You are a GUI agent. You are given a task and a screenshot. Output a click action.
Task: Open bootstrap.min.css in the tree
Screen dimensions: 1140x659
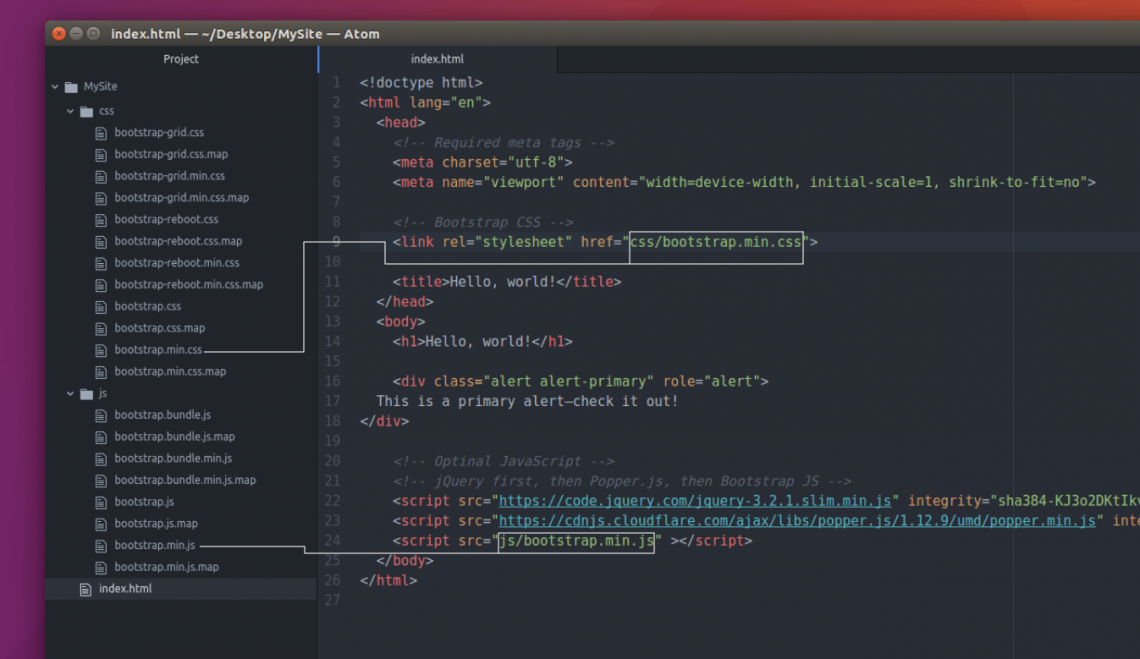tap(158, 350)
